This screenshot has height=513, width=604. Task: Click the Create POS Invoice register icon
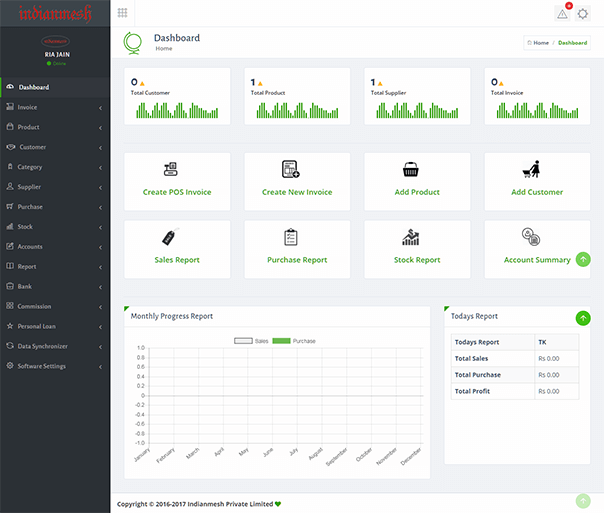click(170, 169)
